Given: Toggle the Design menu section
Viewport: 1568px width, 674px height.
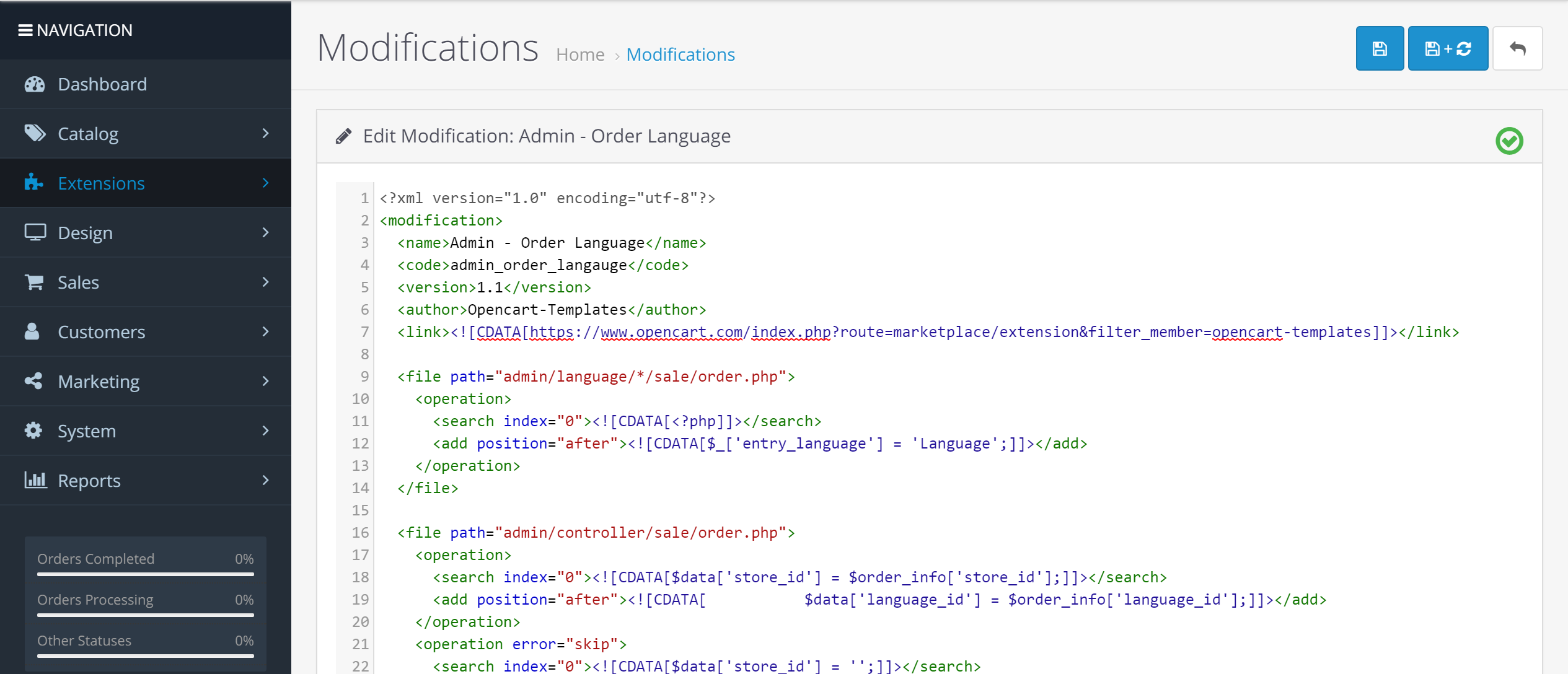Looking at the screenshot, I should [x=146, y=232].
